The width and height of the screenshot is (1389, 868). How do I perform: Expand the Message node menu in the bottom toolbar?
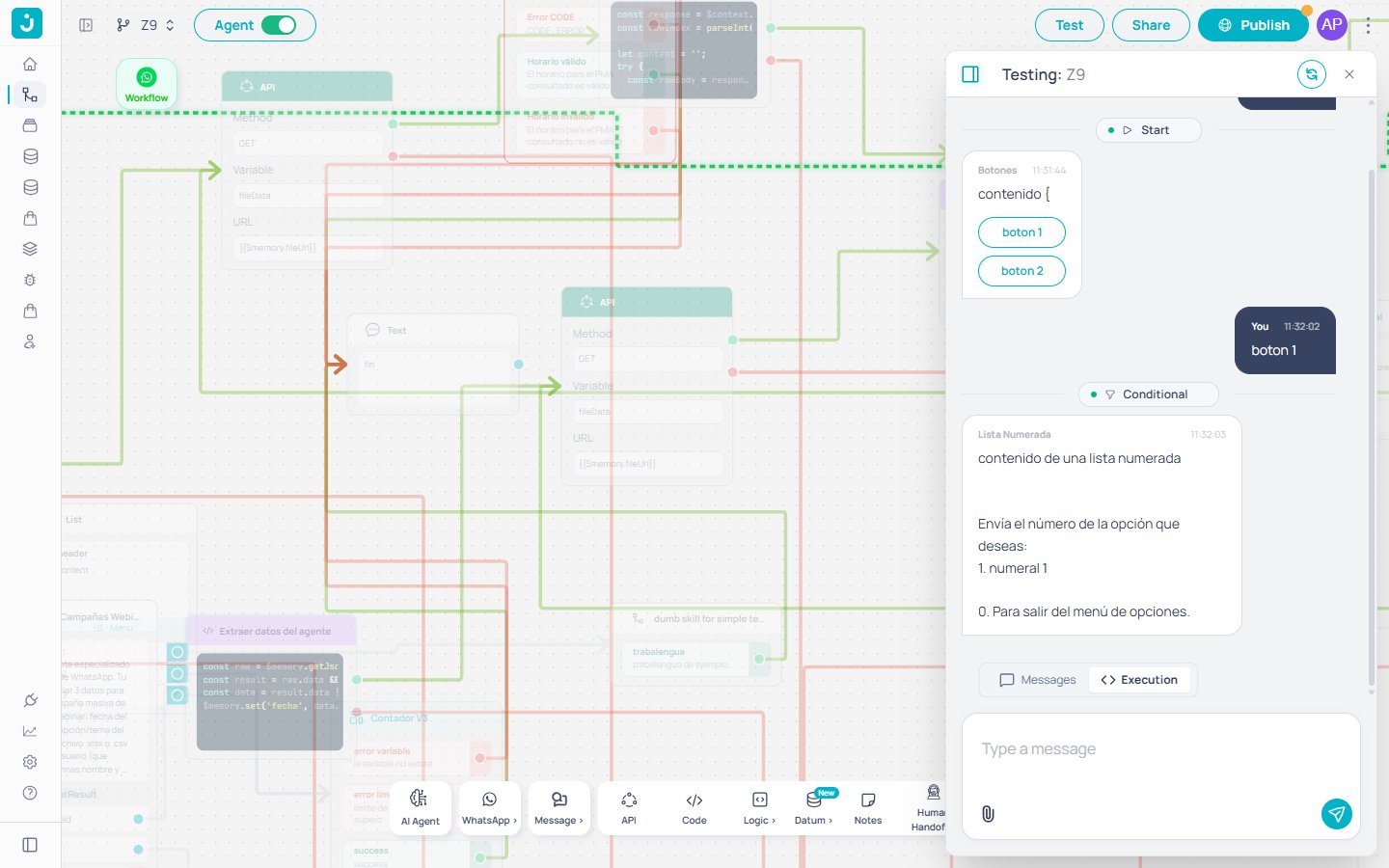pos(558,808)
